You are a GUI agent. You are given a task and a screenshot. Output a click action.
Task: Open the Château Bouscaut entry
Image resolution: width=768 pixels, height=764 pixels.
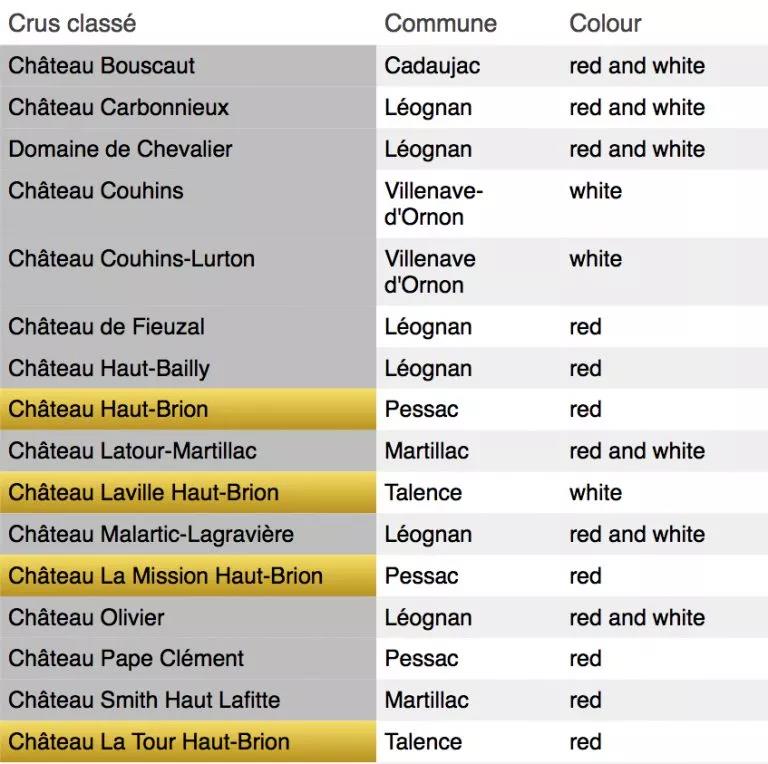coord(102,66)
